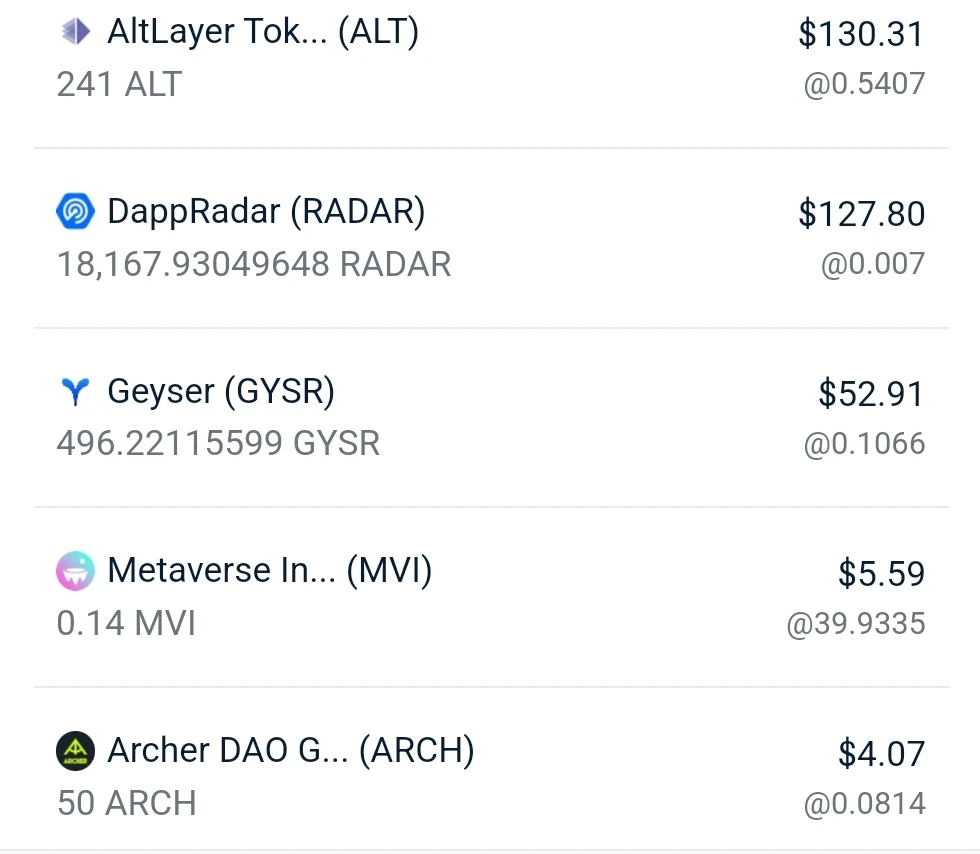This screenshot has height=854, width=980.
Task: Click the AltLayer token purple icon
Action: click(x=76, y=31)
